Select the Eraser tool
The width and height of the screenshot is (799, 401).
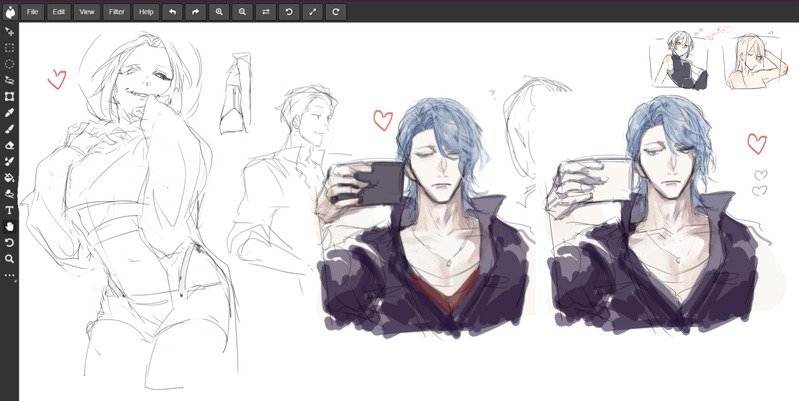pos(9,145)
